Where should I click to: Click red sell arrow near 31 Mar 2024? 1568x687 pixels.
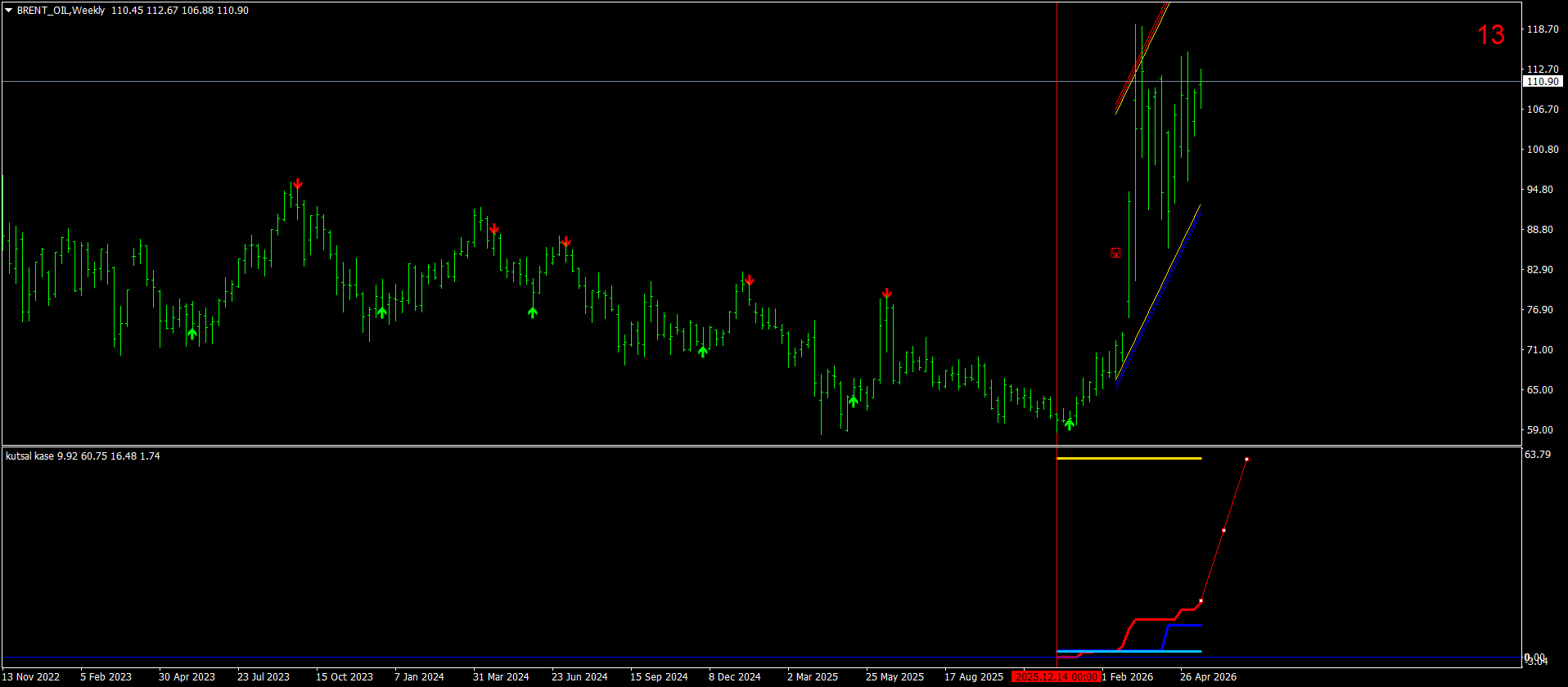point(494,230)
